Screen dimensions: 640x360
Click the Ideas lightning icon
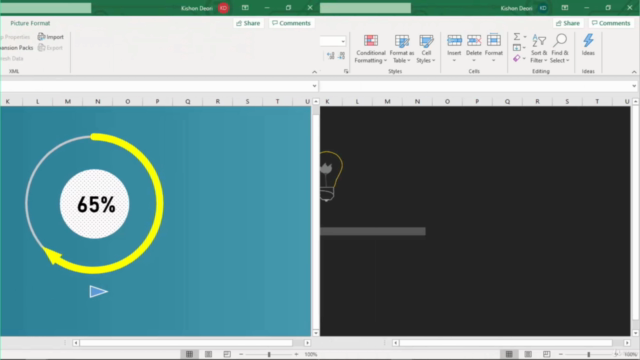click(588, 40)
